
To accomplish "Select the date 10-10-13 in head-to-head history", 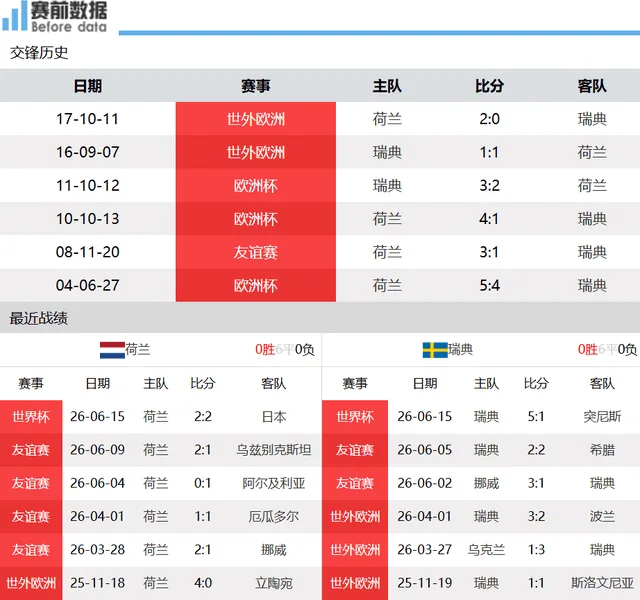I will pos(87,219).
